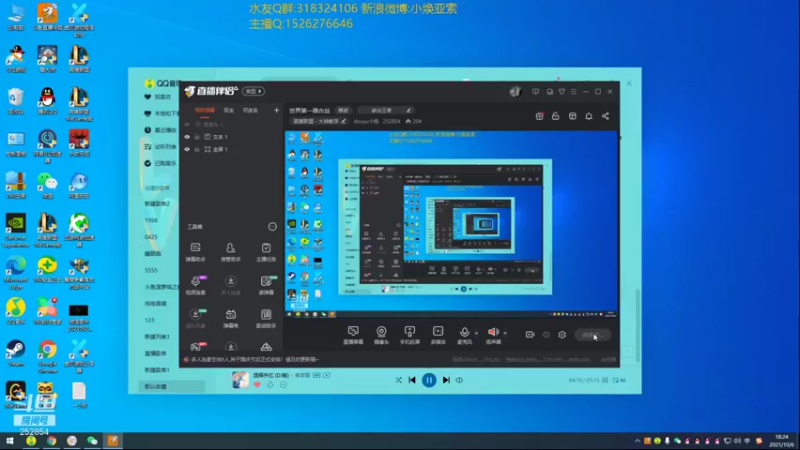Show hidden system tray icons chevron

point(637,441)
